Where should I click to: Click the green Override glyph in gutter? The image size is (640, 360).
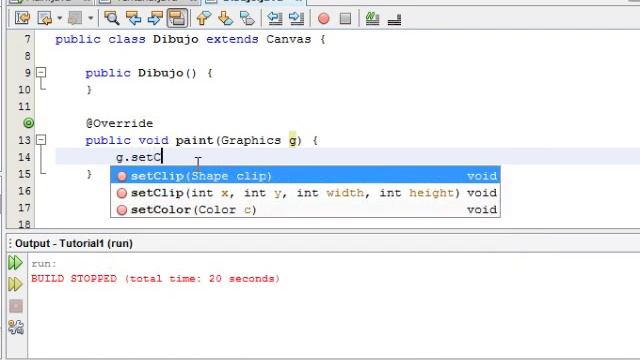click(29, 123)
